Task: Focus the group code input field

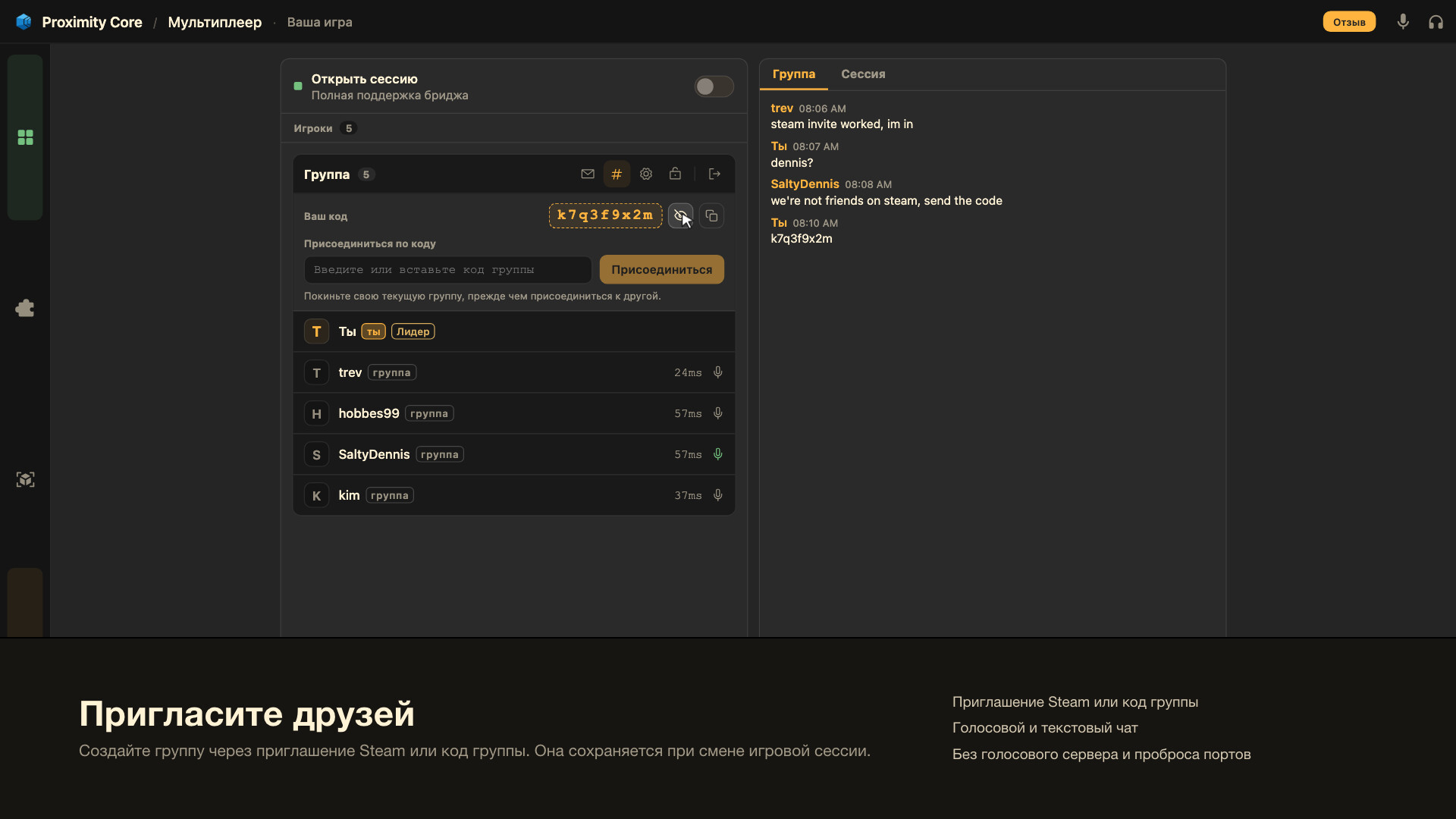Action: (447, 270)
